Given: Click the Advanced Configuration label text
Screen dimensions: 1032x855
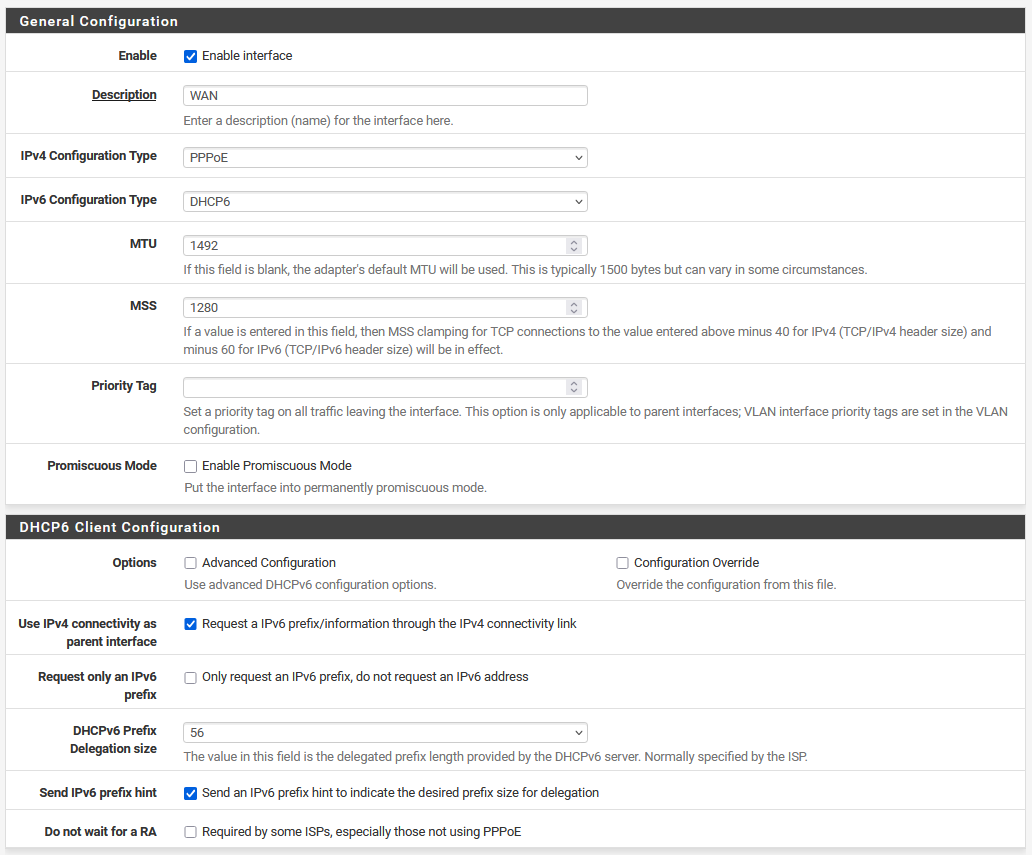Looking at the screenshot, I should 269,563.
